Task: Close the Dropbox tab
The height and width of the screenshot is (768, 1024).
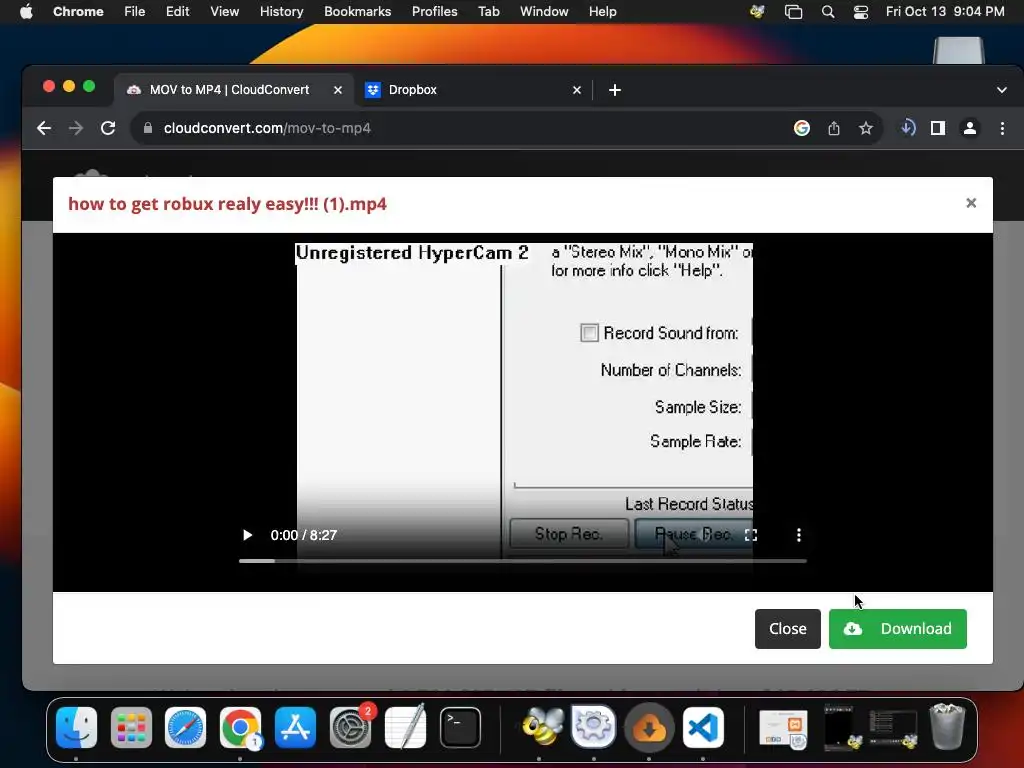Action: click(x=577, y=90)
